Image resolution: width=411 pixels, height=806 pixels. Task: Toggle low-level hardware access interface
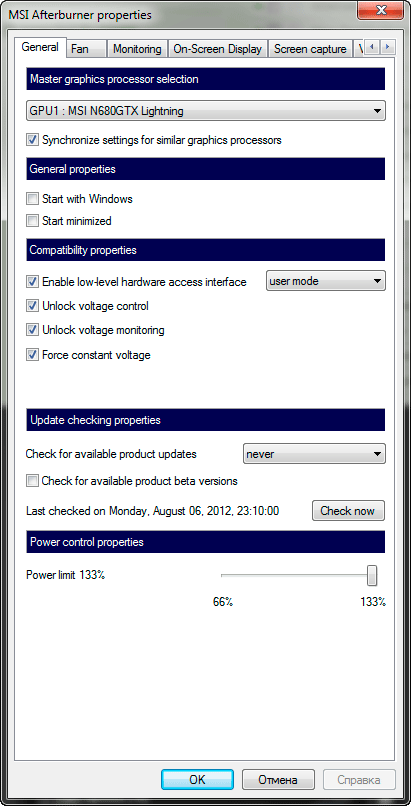[33, 282]
